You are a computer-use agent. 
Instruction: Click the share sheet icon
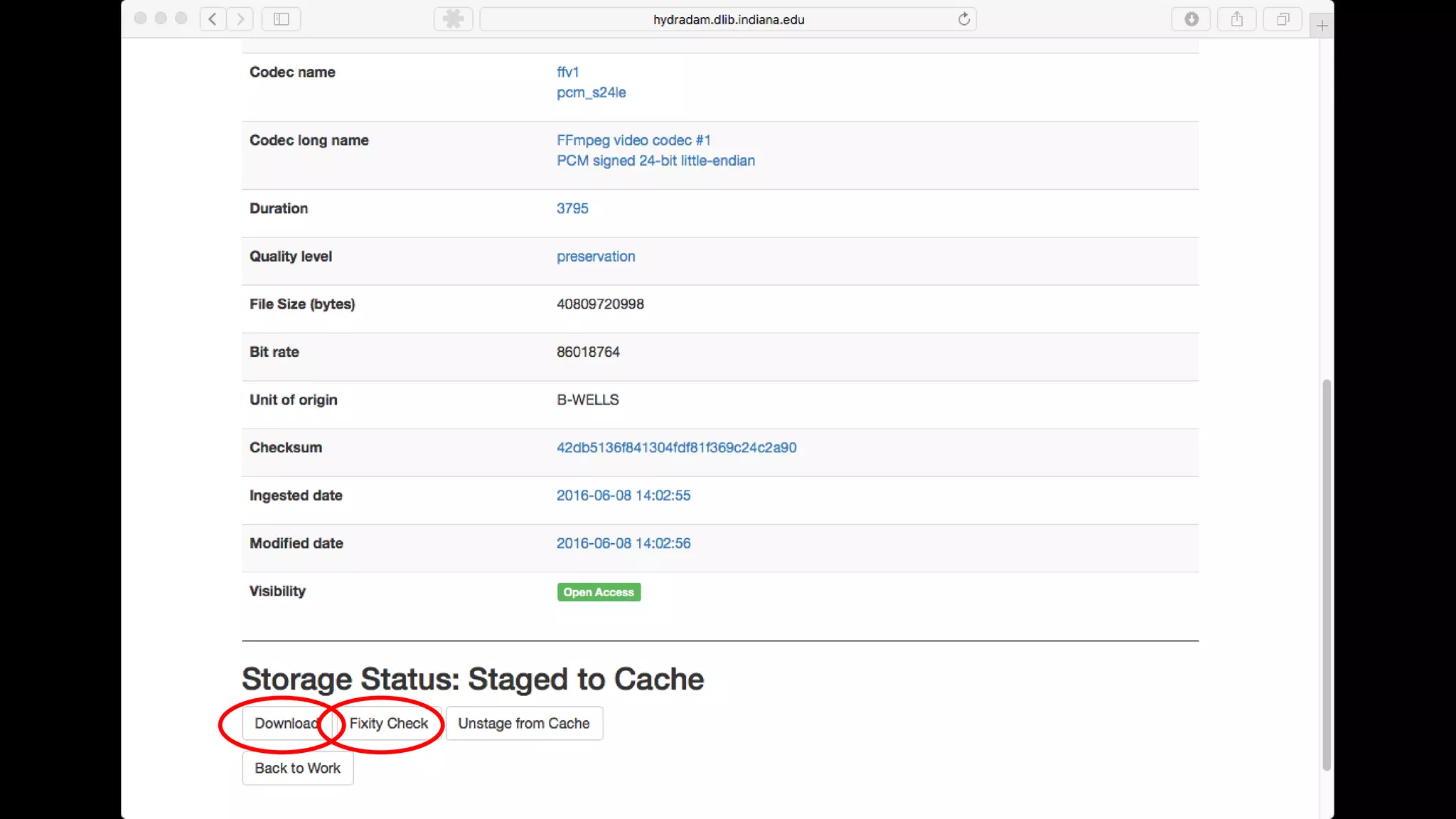coord(1237,19)
